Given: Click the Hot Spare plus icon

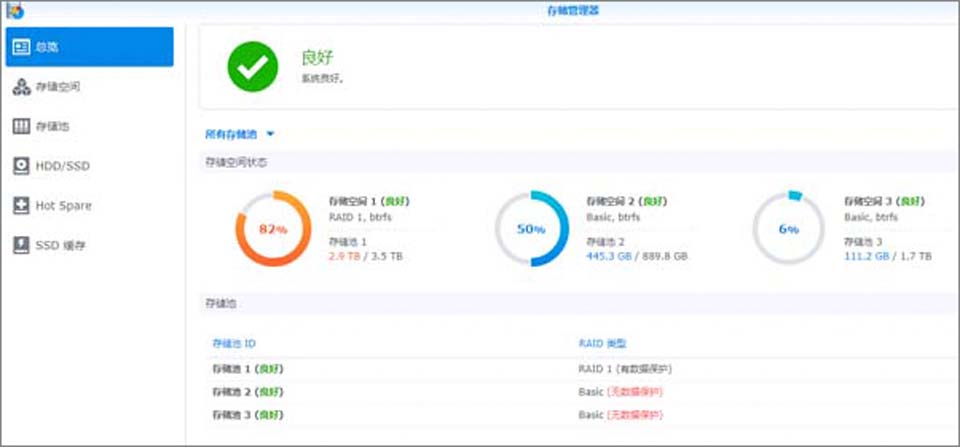Looking at the screenshot, I should (21, 206).
